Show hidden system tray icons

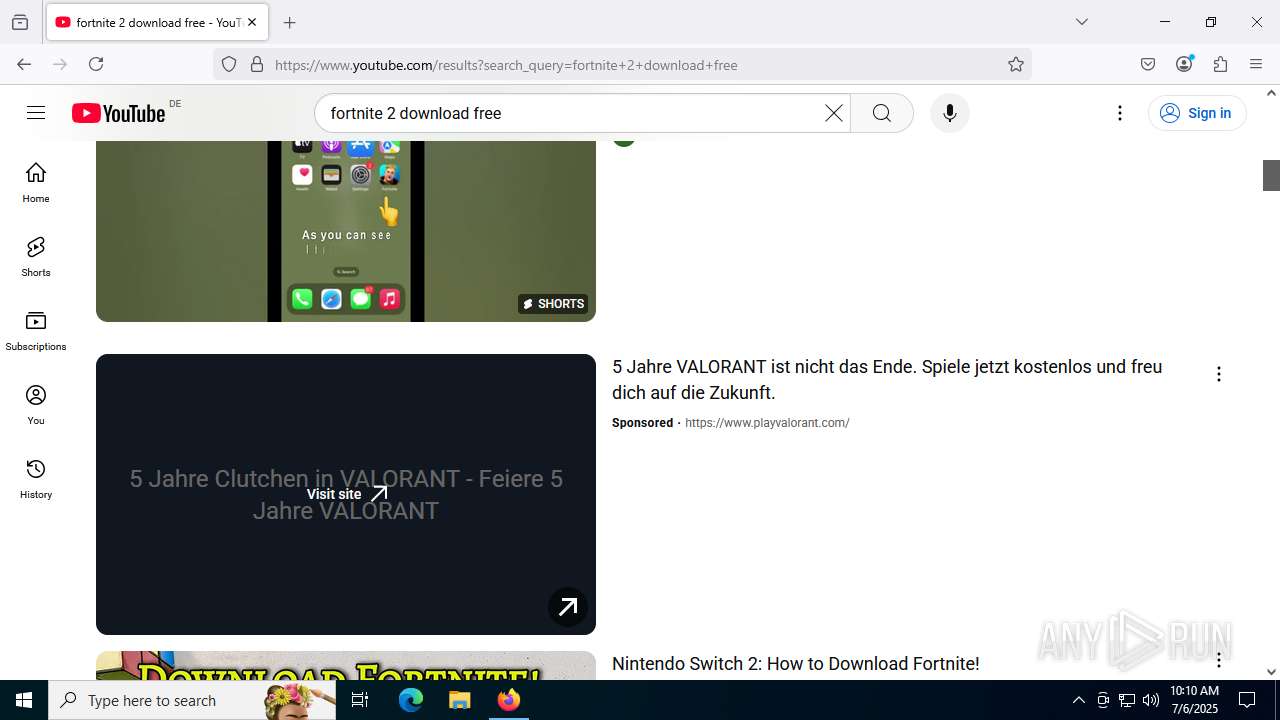click(1078, 700)
